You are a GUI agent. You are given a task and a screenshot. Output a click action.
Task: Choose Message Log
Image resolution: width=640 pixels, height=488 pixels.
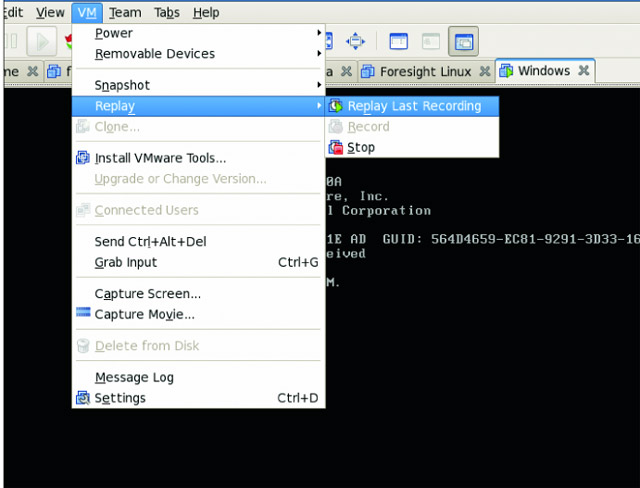(198, 377)
